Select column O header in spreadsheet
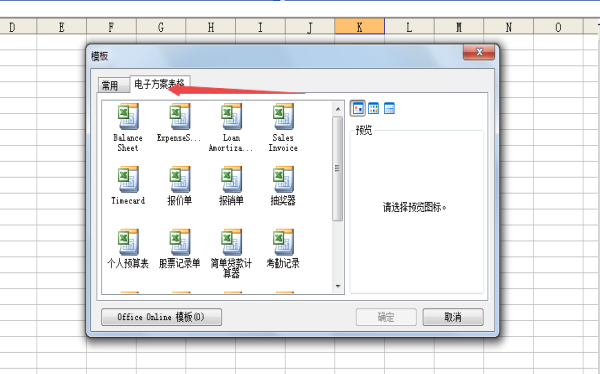 [558, 27]
